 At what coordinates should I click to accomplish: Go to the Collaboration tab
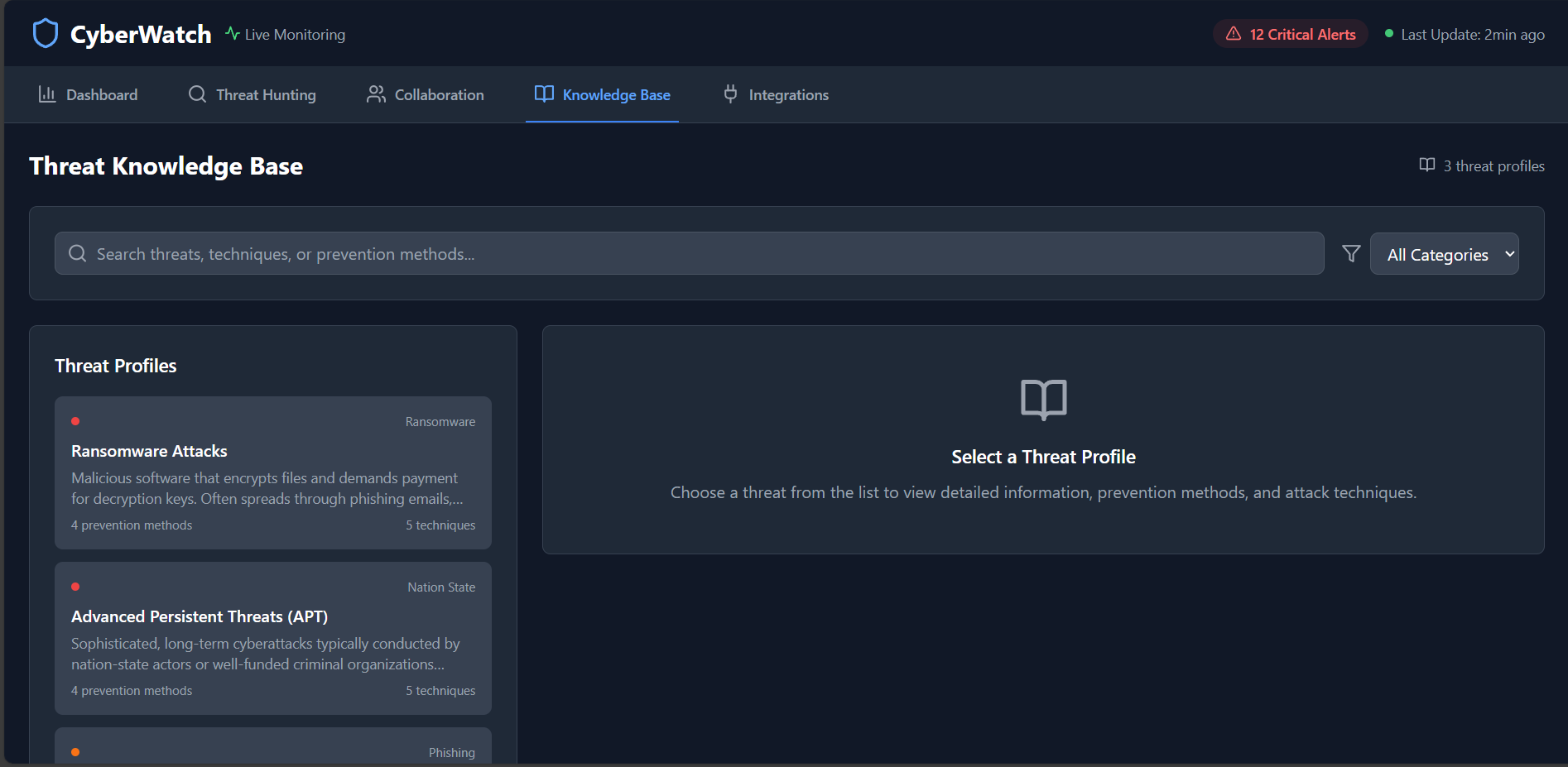click(x=426, y=95)
